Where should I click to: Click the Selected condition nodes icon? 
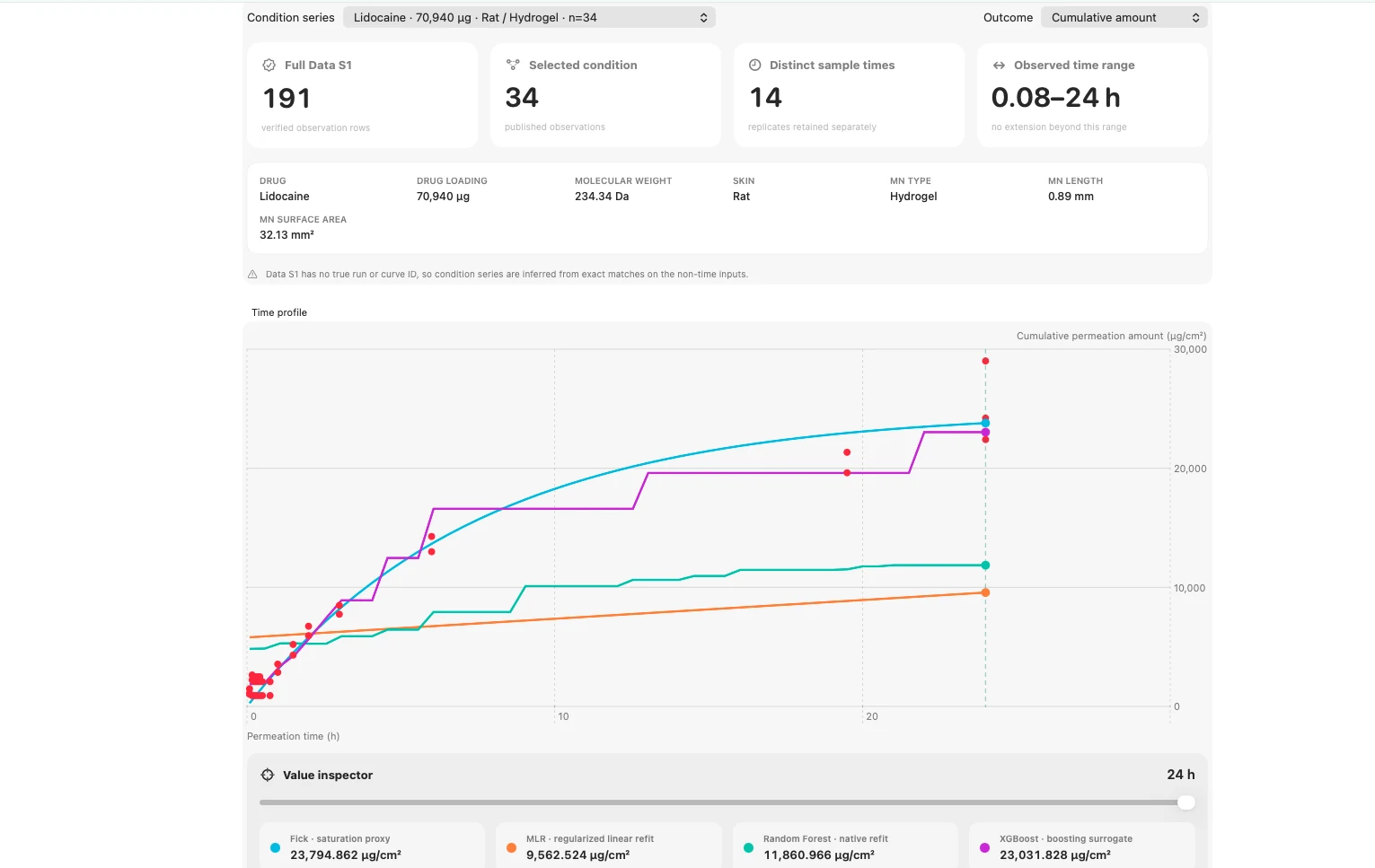pyautogui.click(x=513, y=65)
